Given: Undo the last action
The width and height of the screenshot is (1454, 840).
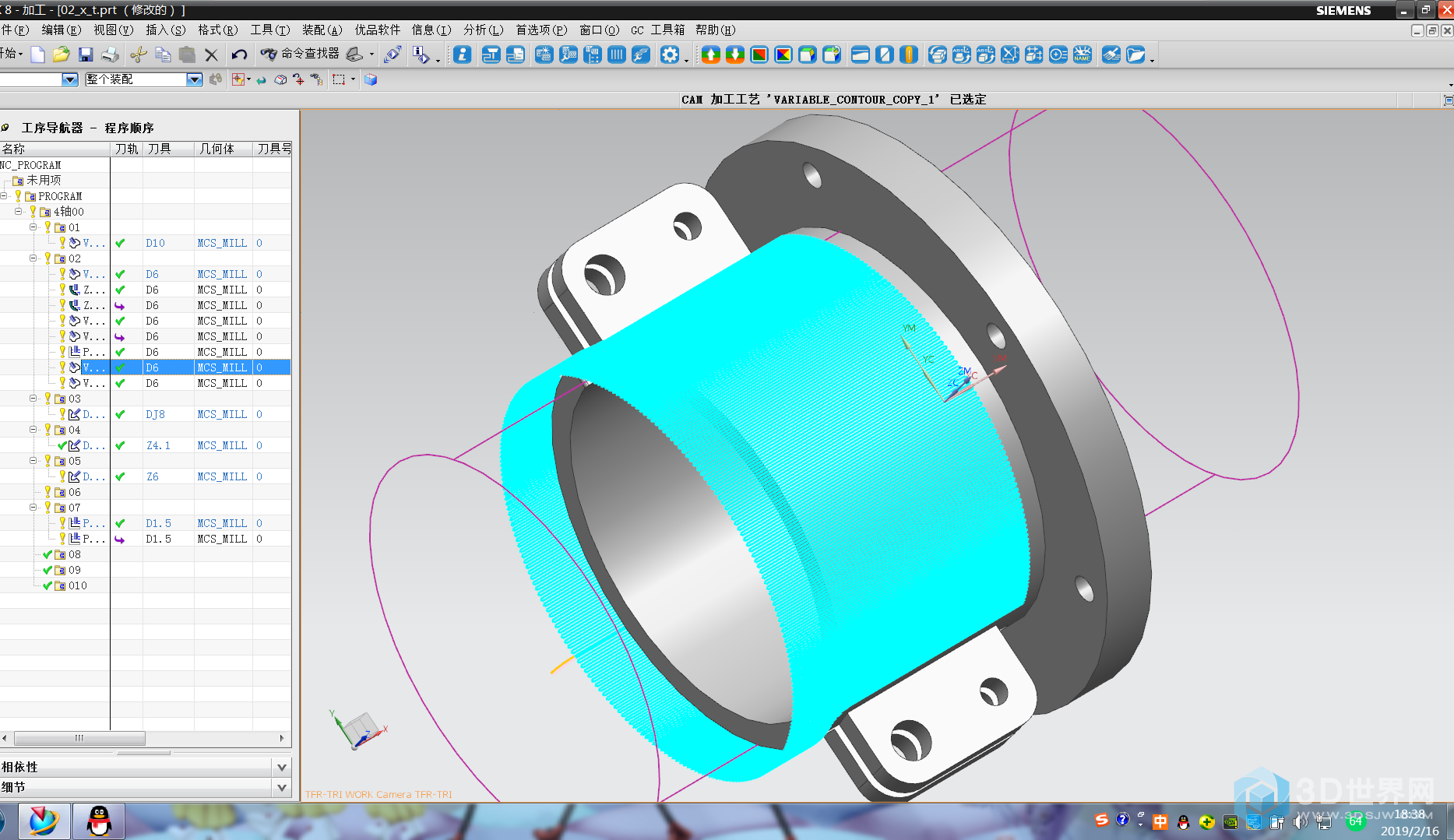Looking at the screenshot, I should (239, 54).
